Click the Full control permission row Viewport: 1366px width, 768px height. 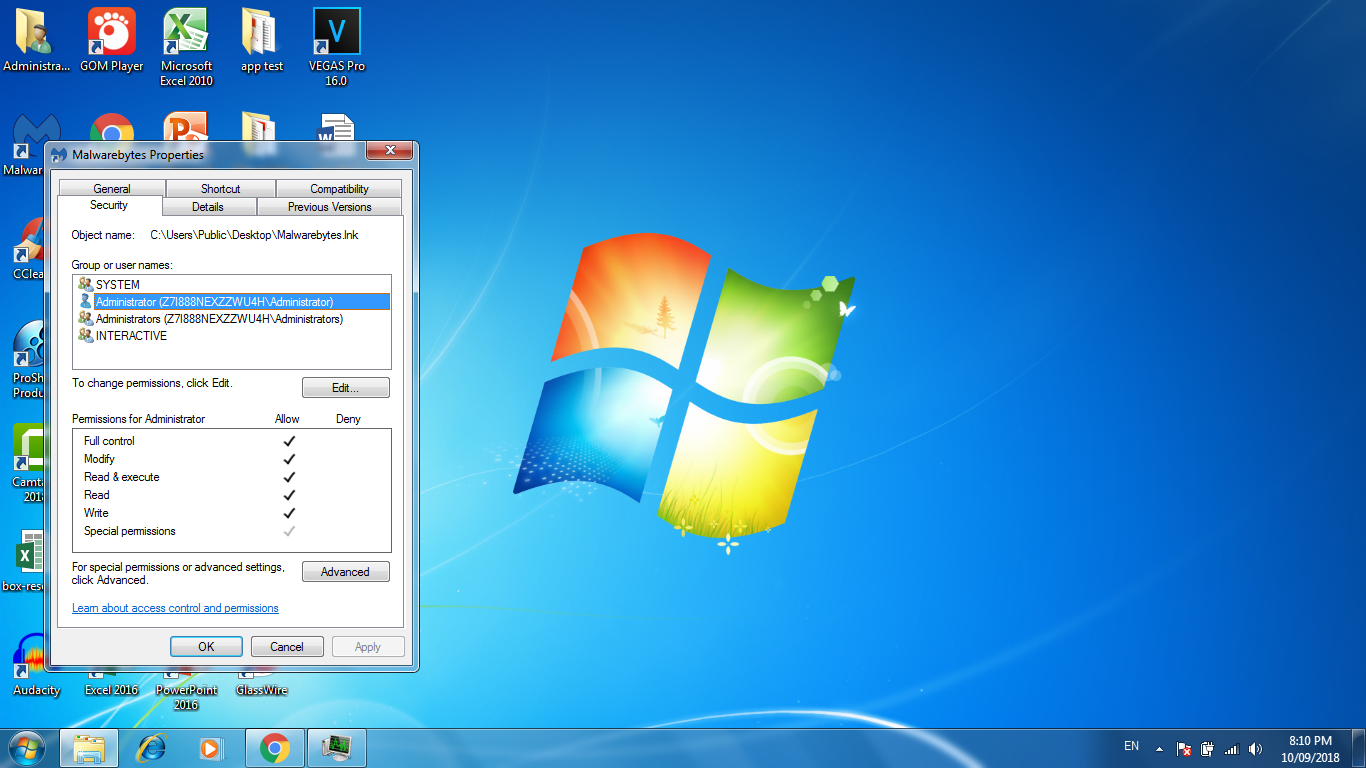(x=232, y=441)
